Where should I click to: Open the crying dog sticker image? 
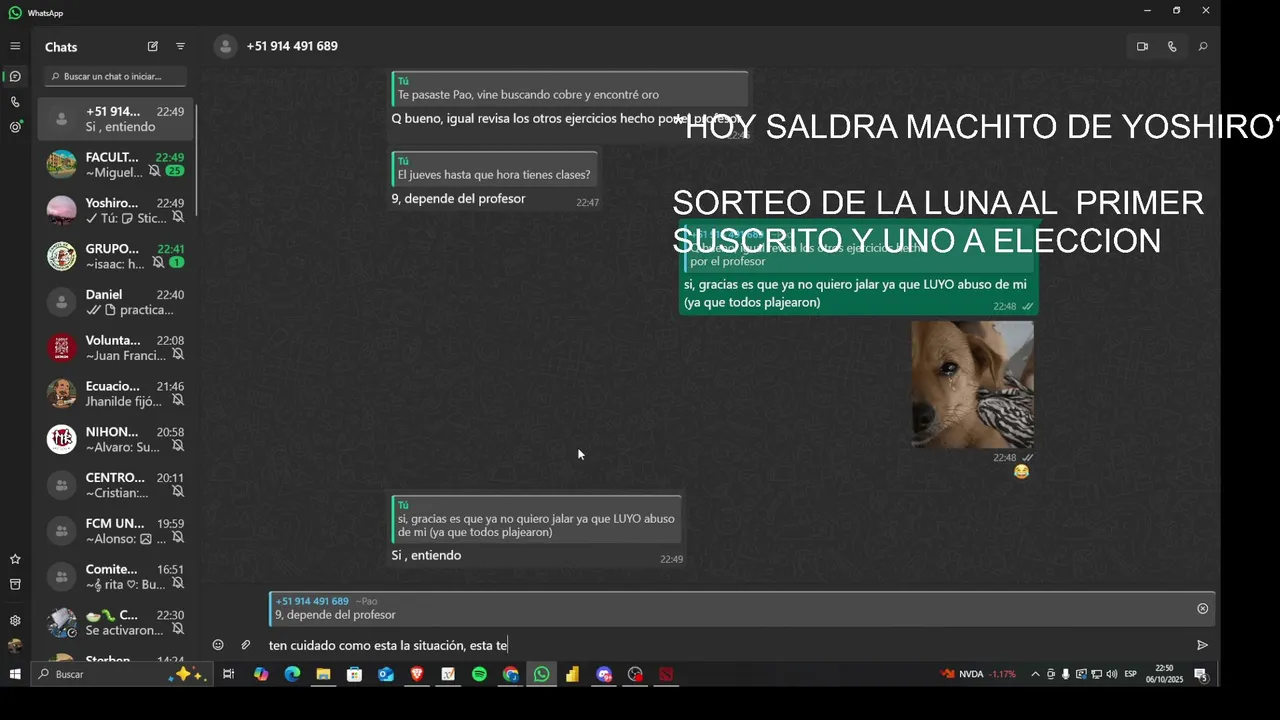(x=972, y=384)
